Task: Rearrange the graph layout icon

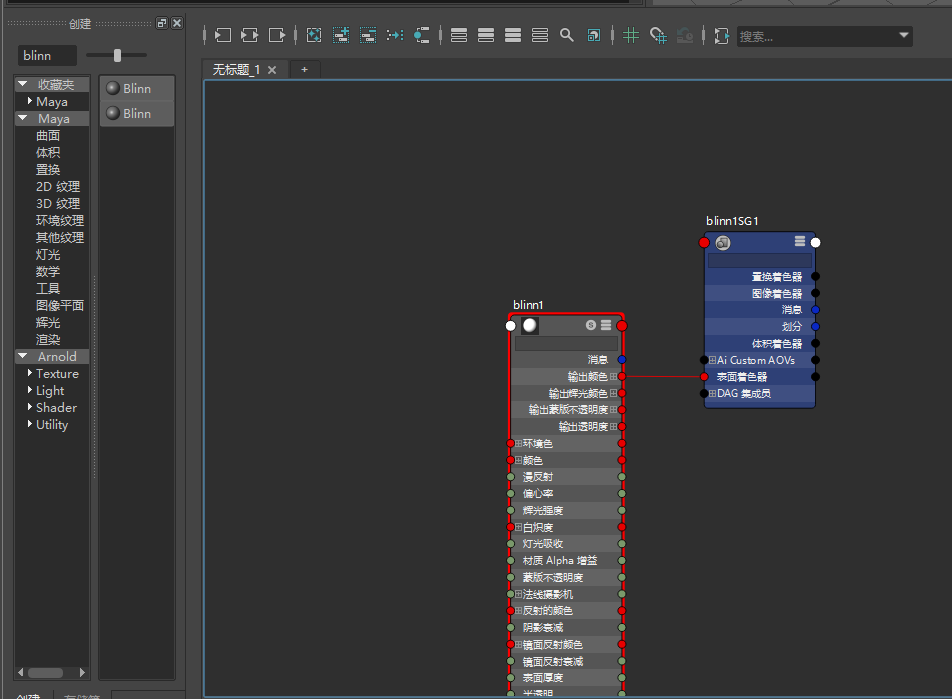Action: point(395,35)
